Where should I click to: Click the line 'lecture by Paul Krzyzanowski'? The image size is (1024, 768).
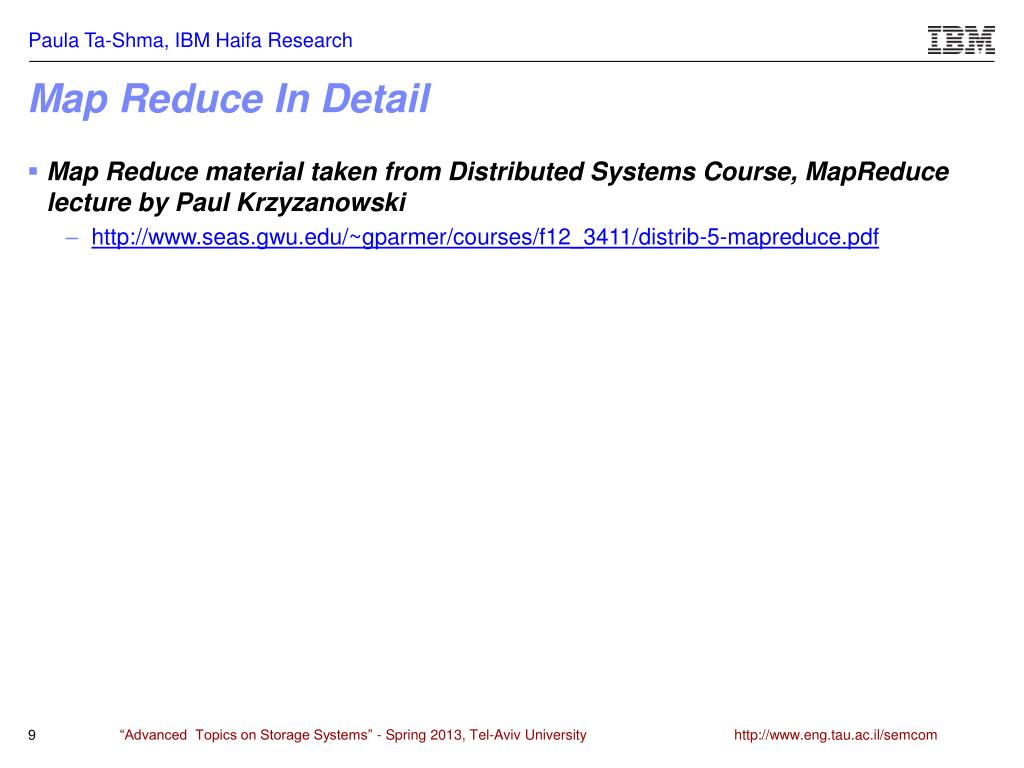[227, 202]
